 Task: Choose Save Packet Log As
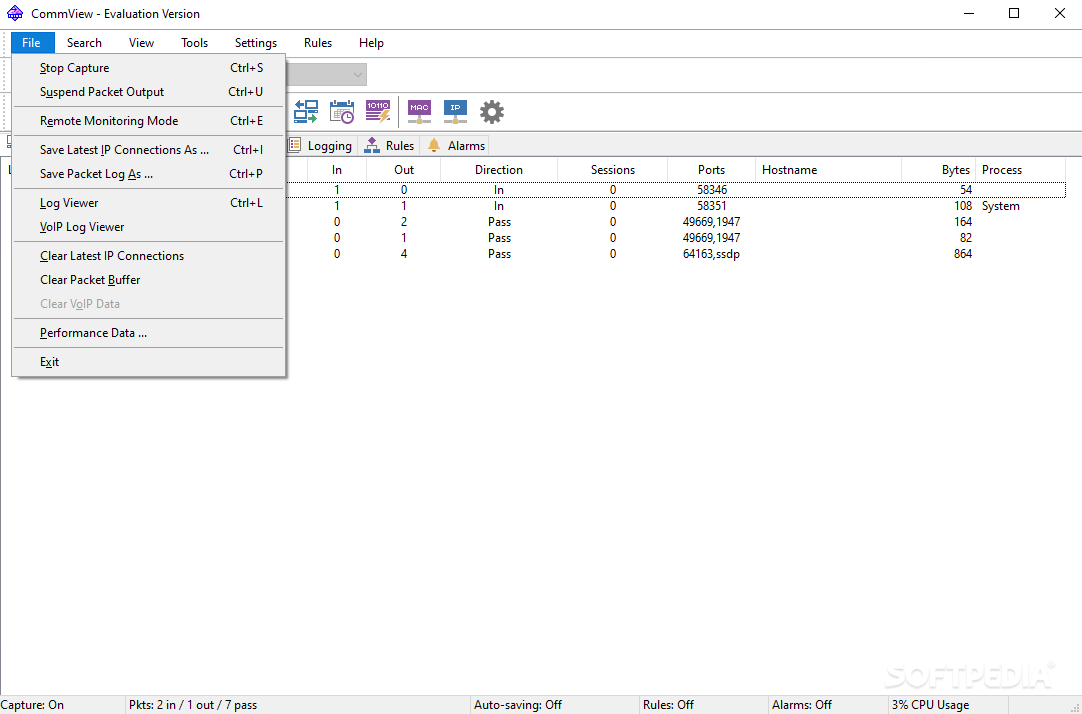[x=148, y=174]
